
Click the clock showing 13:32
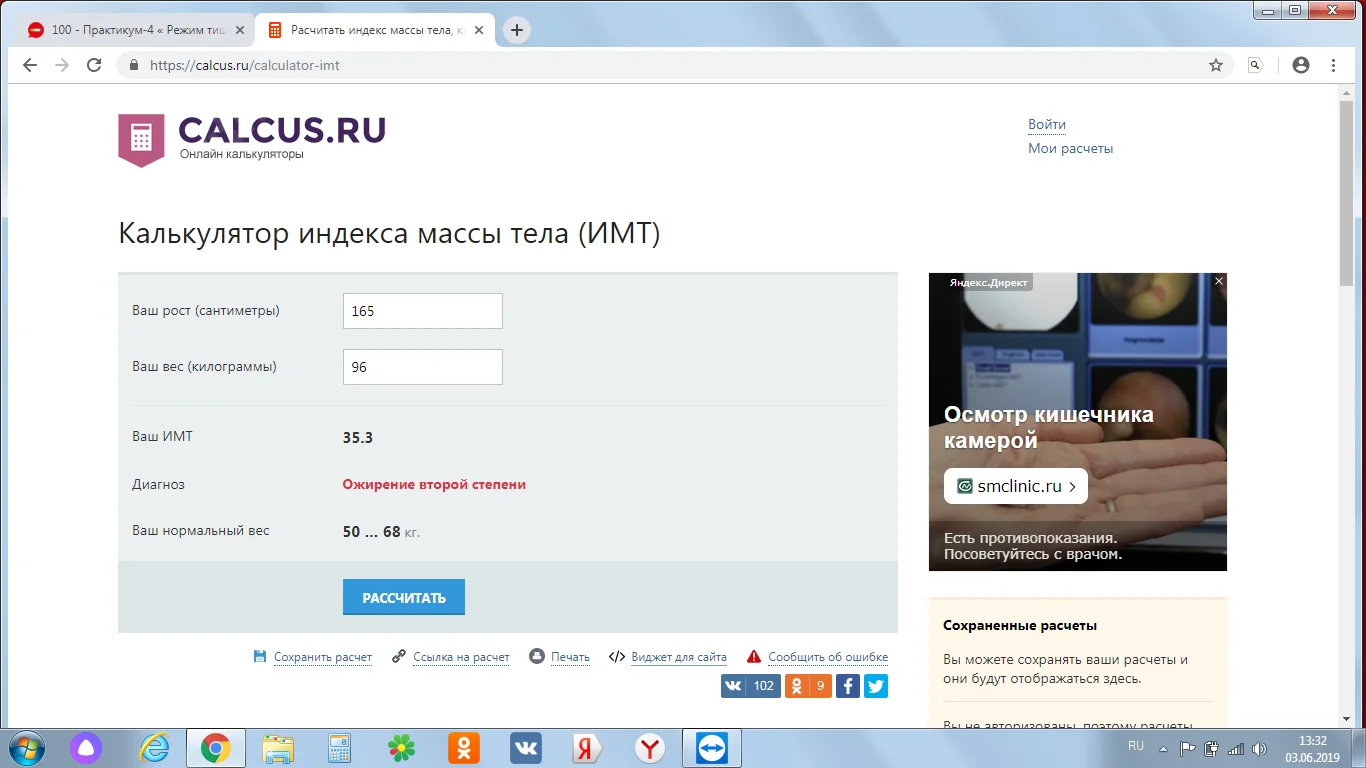coord(1313,741)
